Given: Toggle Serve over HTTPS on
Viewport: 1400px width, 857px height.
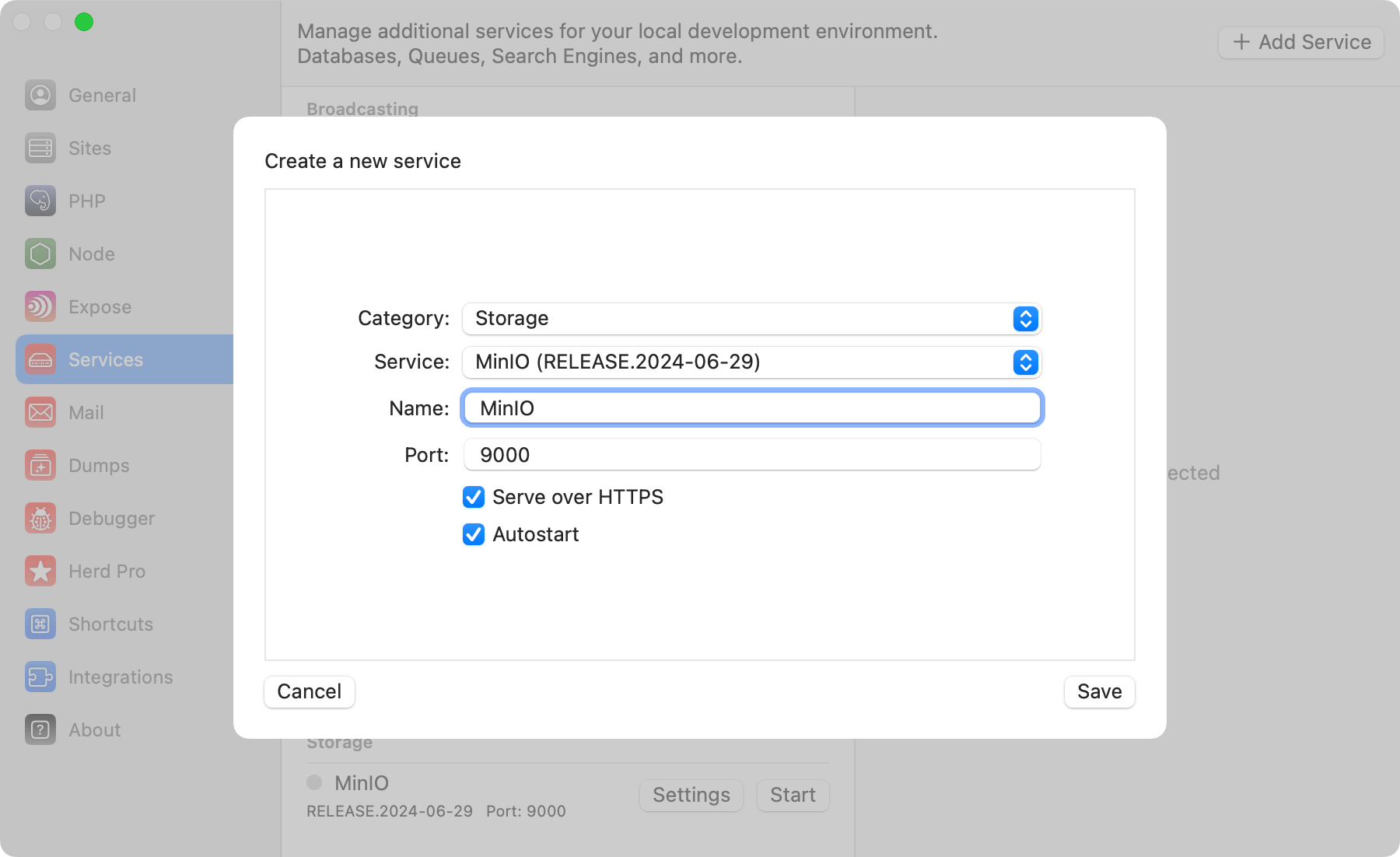Looking at the screenshot, I should pos(474,497).
